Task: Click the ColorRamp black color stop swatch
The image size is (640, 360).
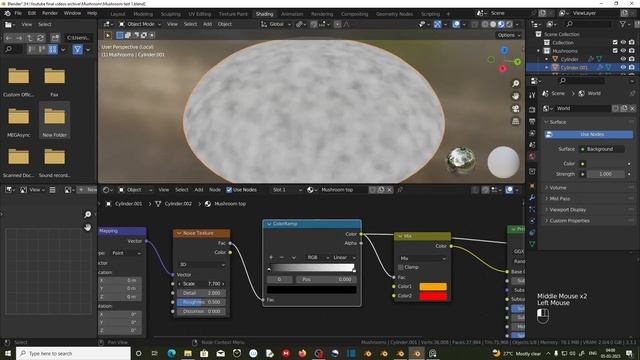Action: coord(311,289)
